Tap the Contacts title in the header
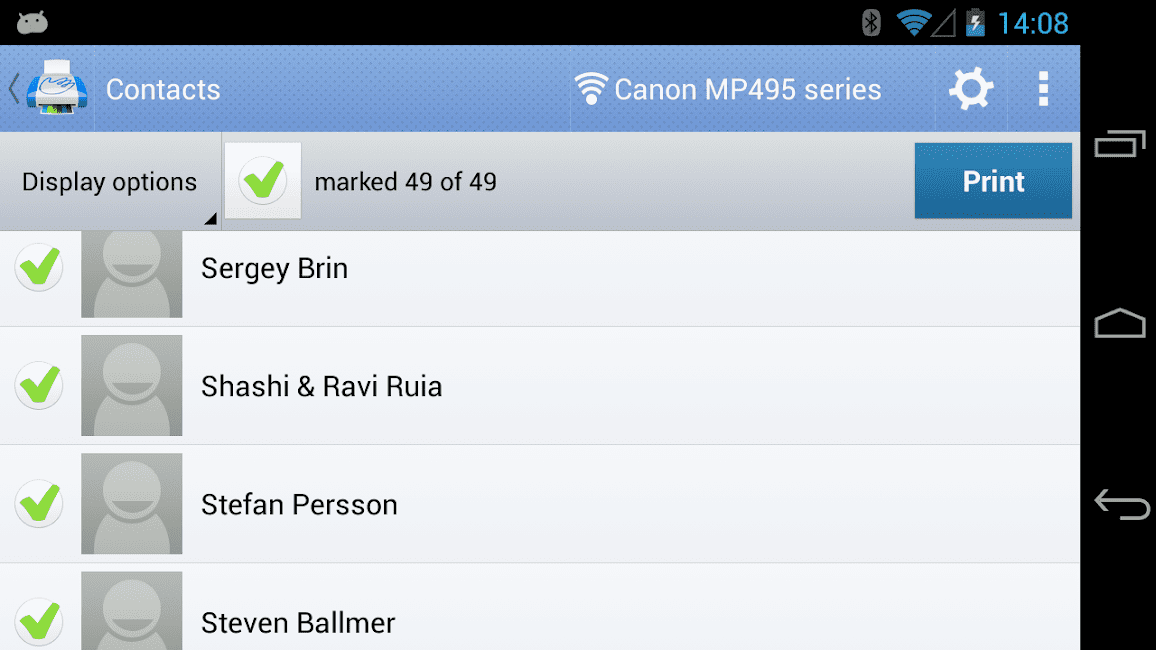The image size is (1156, 650). (x=163, y=89)
